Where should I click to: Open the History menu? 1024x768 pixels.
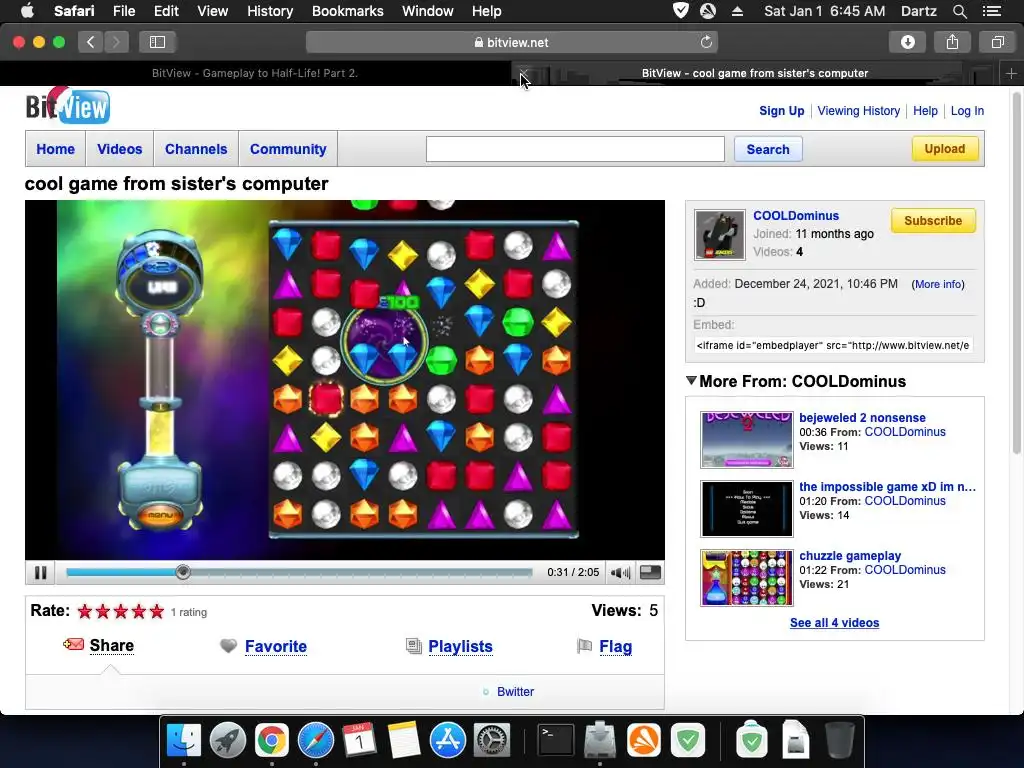[x=270, y=11]
